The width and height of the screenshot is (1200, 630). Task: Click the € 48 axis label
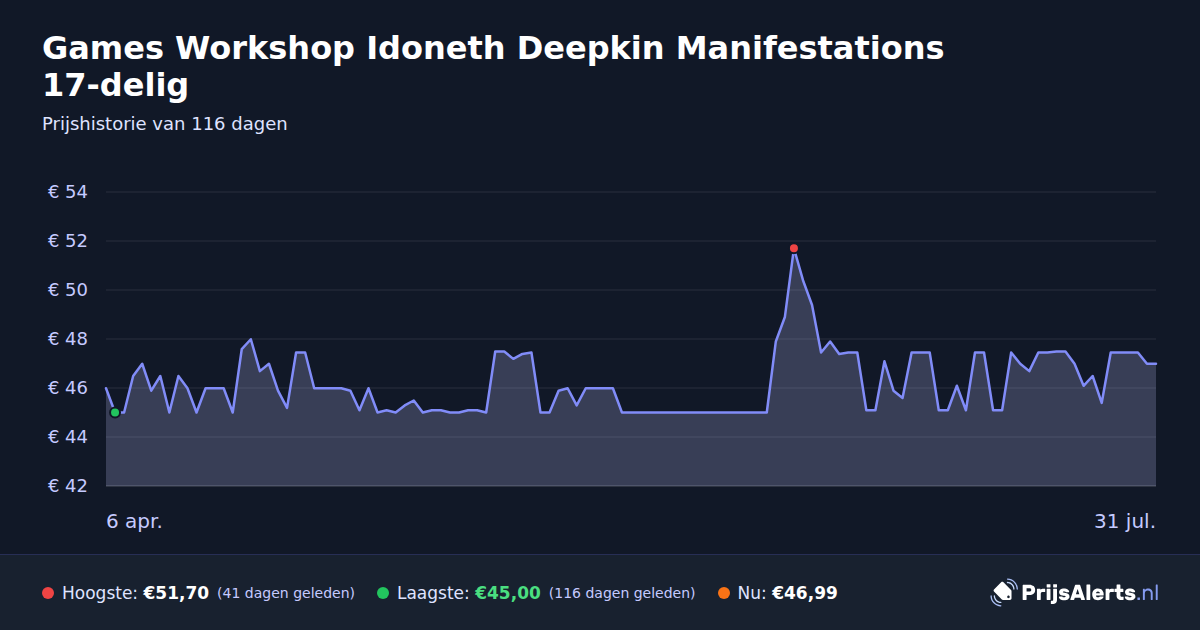(x=68, y=339)
